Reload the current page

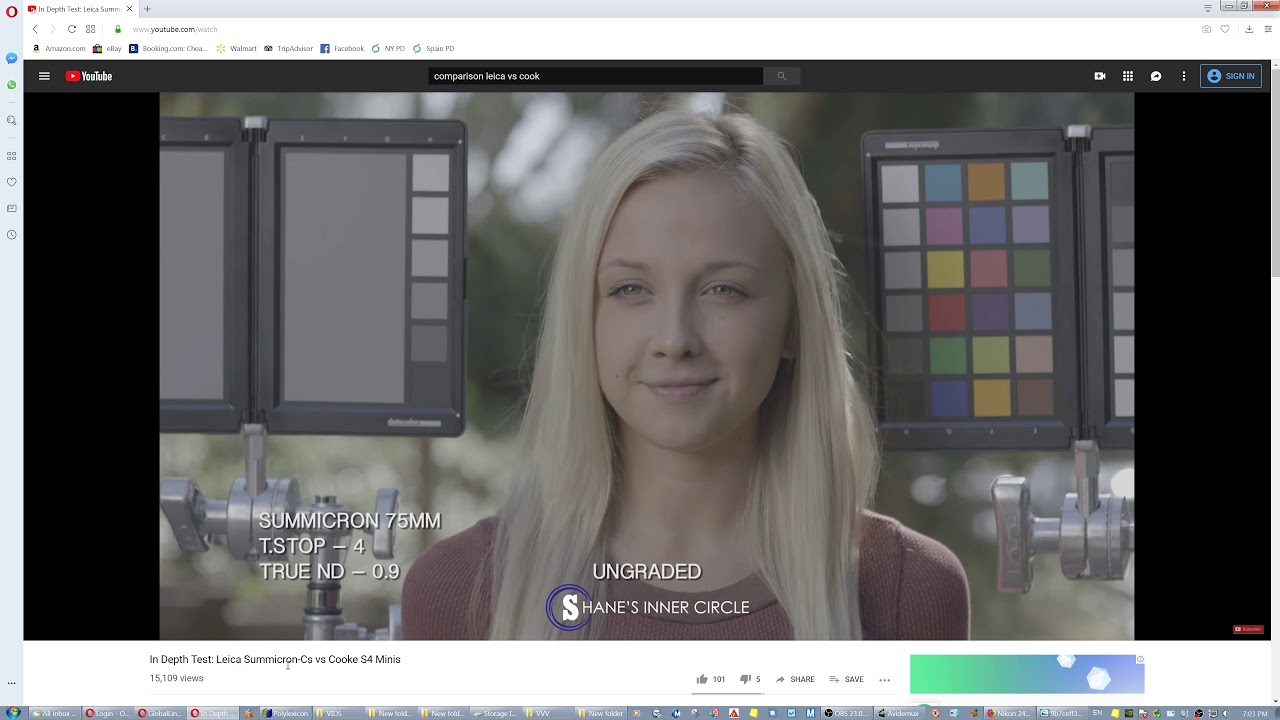[72, 29]
